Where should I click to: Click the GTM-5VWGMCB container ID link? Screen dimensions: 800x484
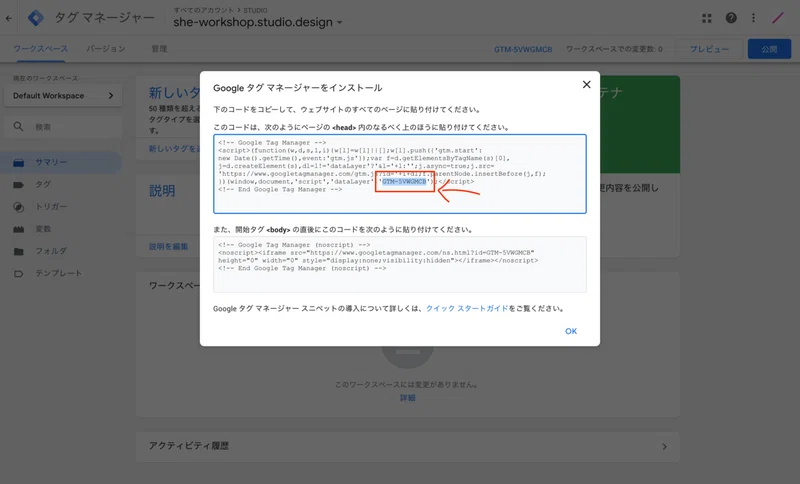(523, 49)
